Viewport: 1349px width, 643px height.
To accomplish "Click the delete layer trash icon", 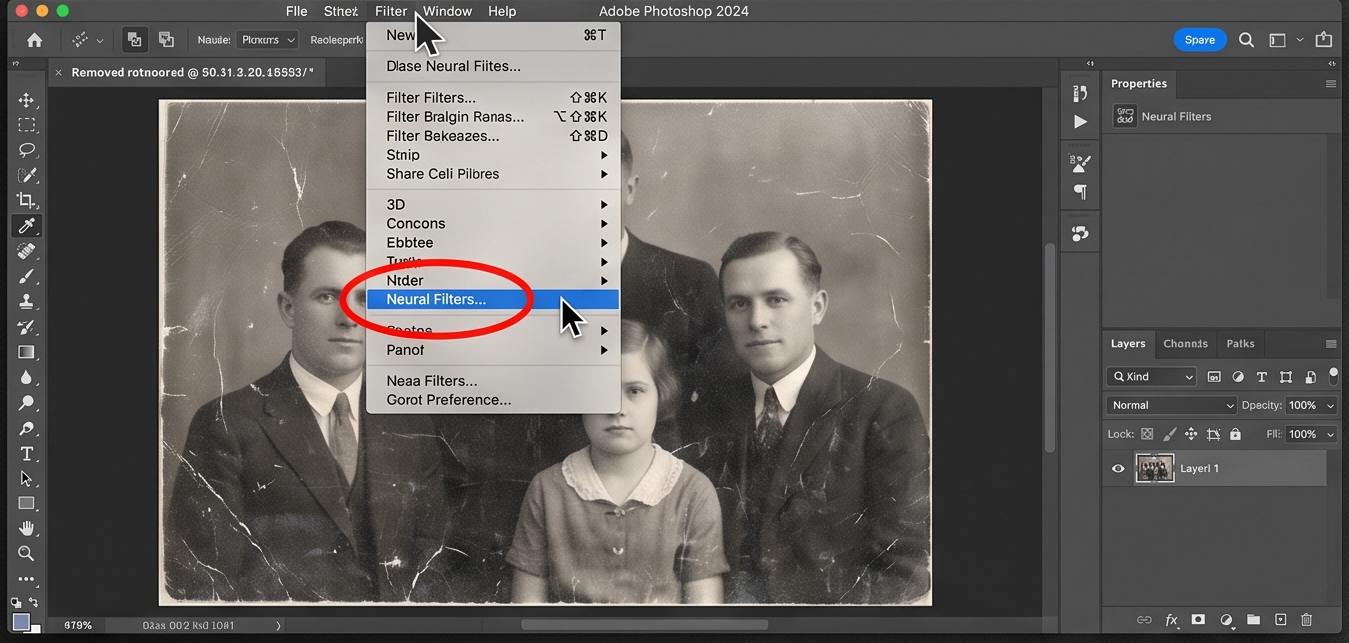I will coord(1307,620).
